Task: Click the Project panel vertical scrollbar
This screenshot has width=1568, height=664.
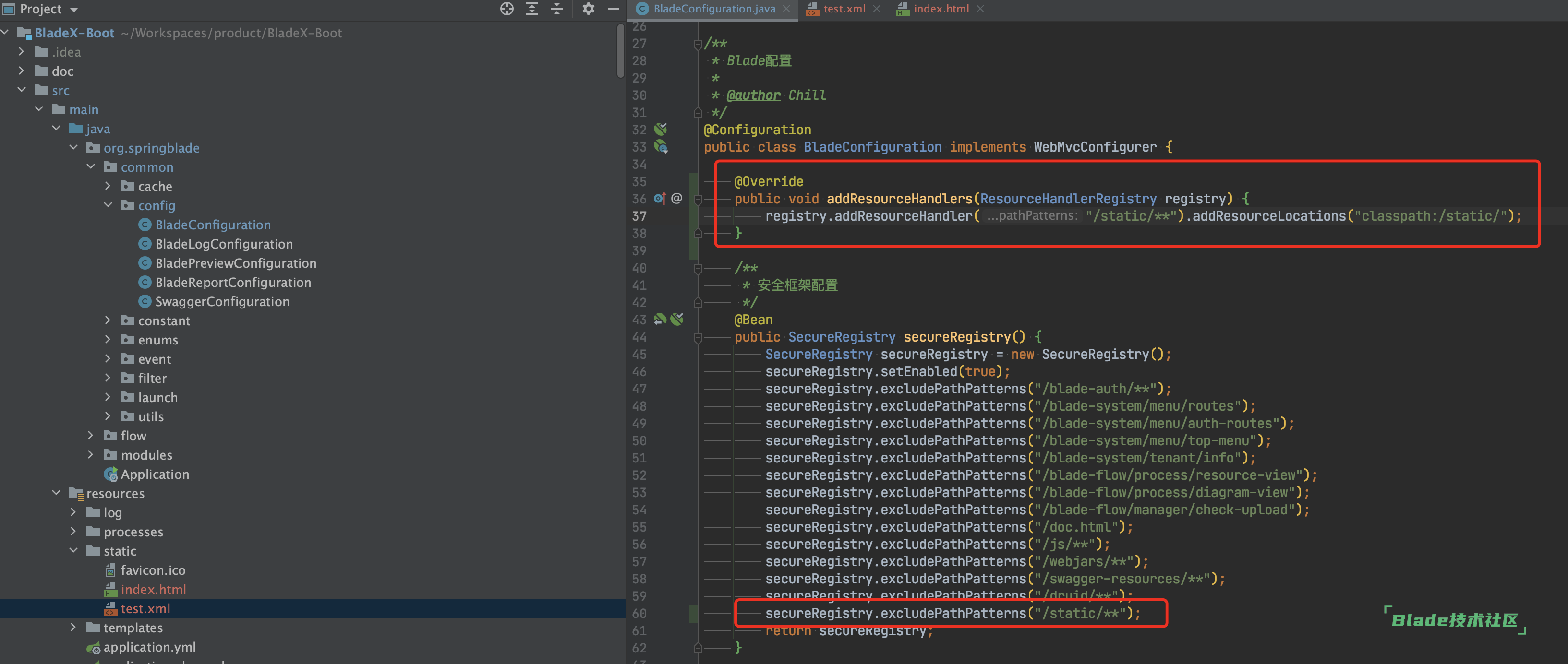Action: (621, 51)
